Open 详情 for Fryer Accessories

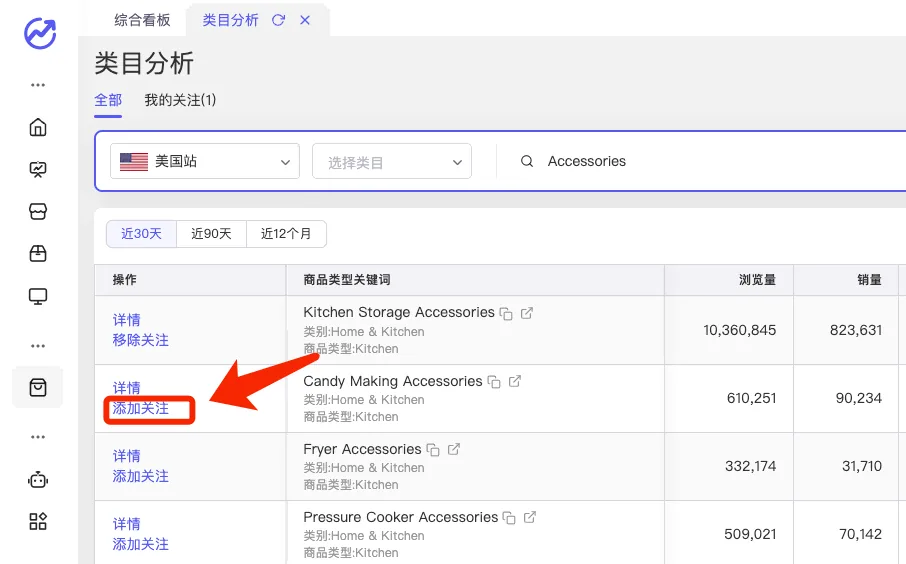tap(127, 456)
